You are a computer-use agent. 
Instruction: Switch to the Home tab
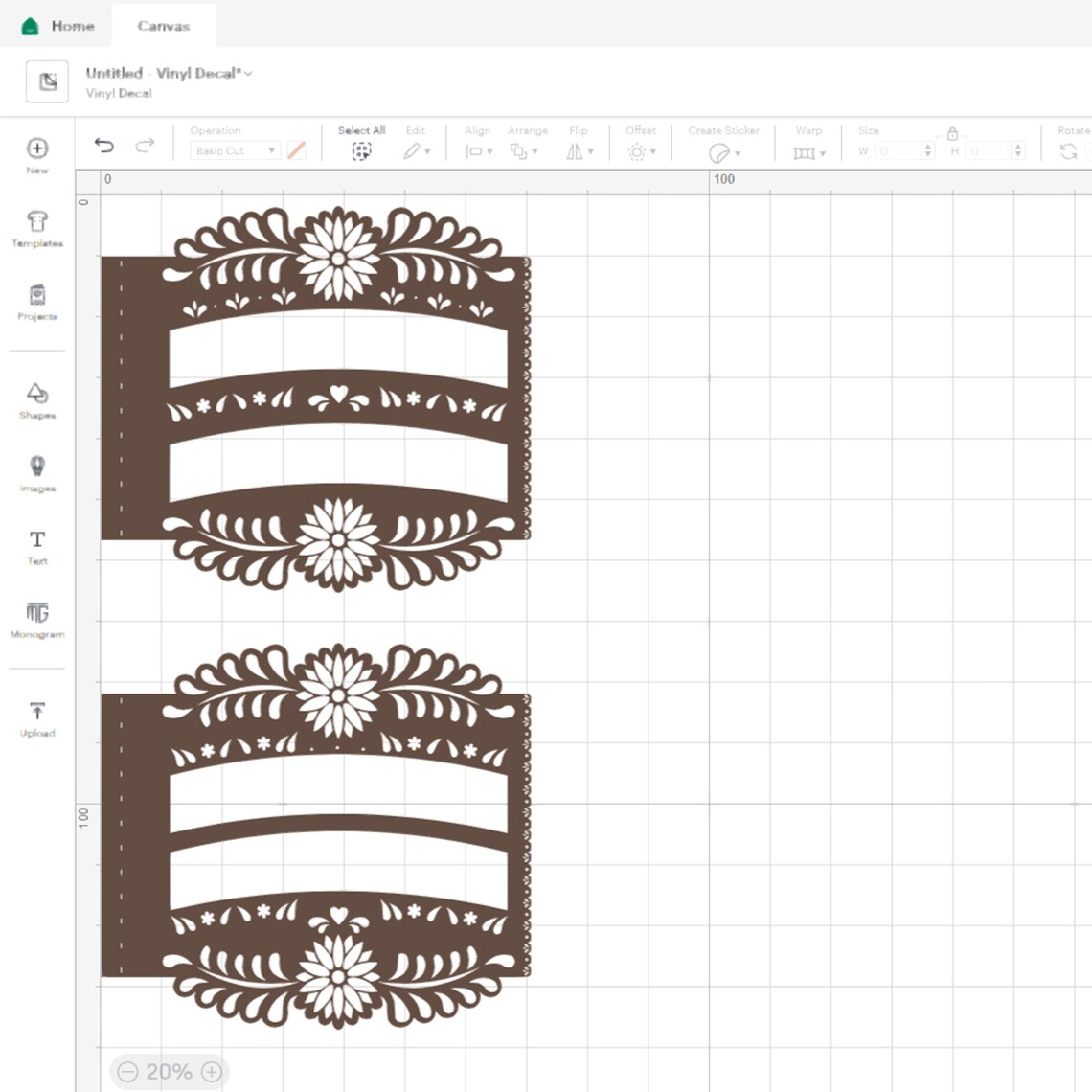[x=57, y=26]
